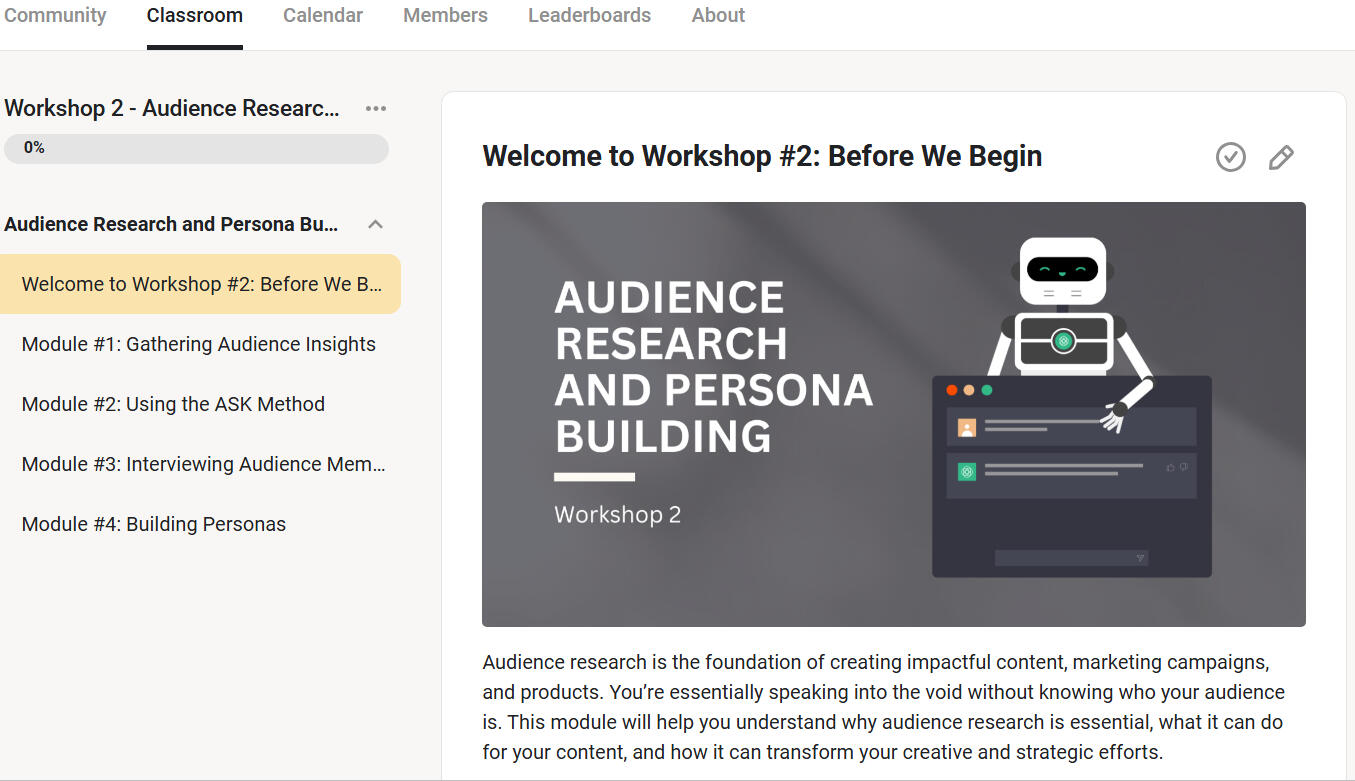Click the Audience Research and Persona Building banner
1355x781 pixels.
tap(893, 414)
